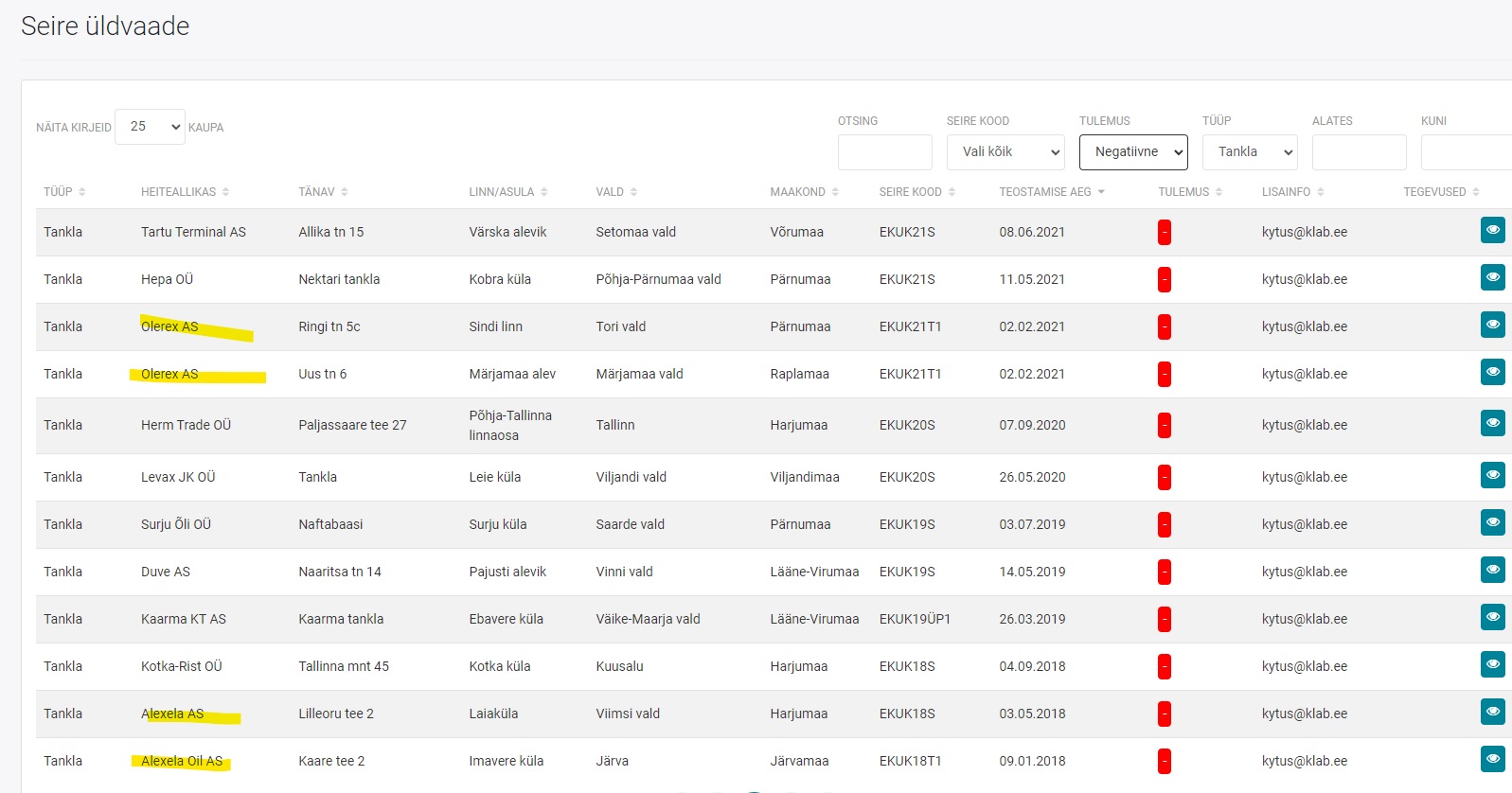Click into the Otsing search field

click(x=885, y=151)
